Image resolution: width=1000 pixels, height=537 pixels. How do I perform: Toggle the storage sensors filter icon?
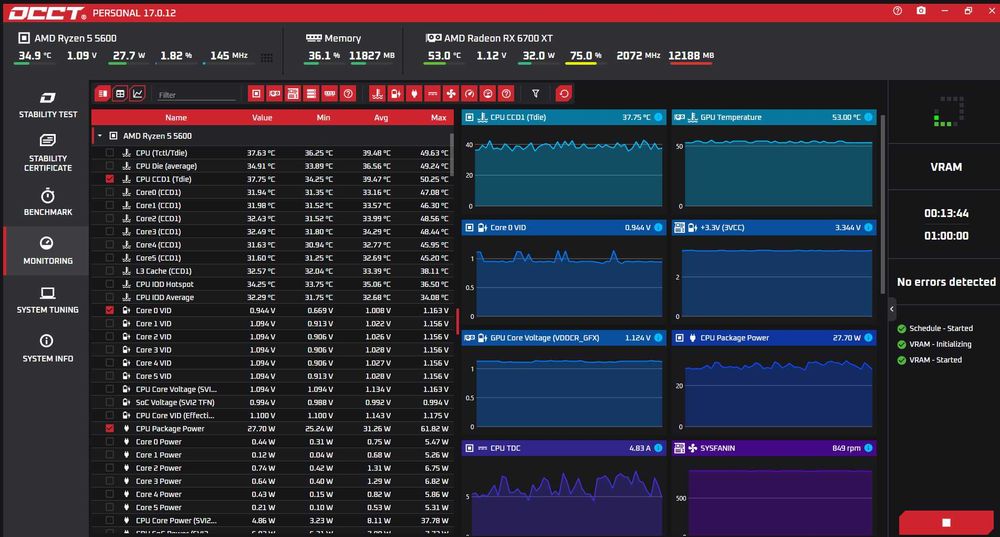coord(311,94)
